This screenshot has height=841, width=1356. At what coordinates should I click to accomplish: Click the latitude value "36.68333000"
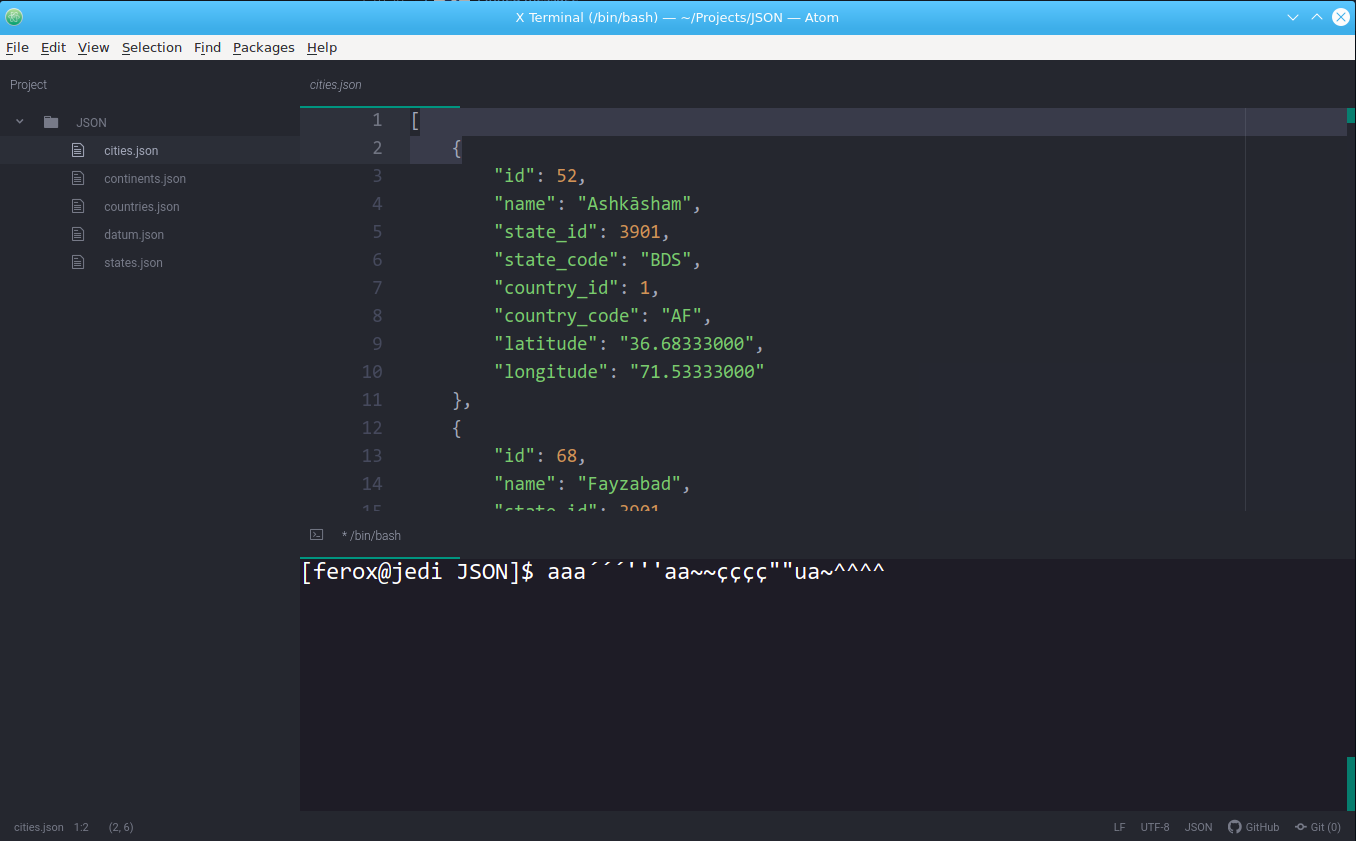click(x=687, y=344)
